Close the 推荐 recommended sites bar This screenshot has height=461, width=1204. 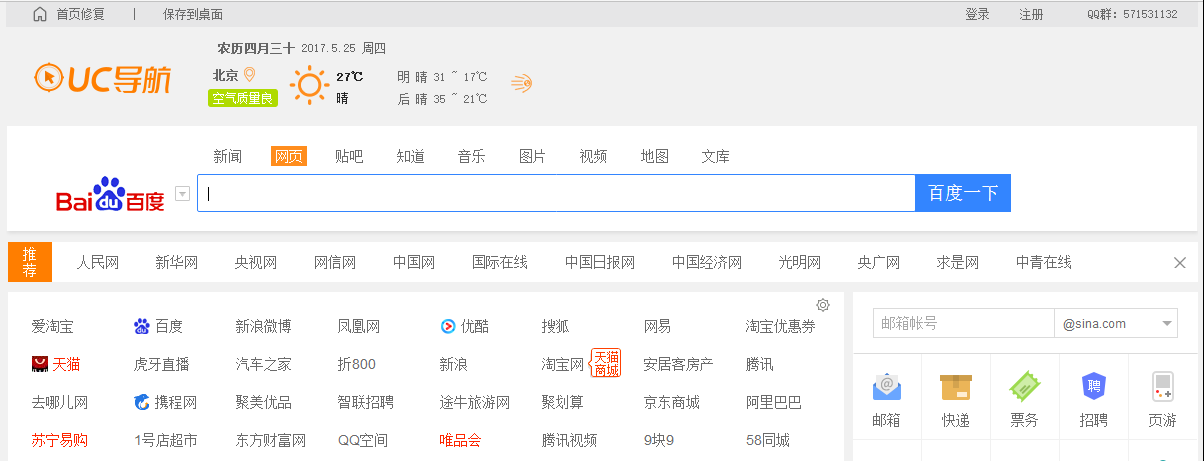point(1179,262)
